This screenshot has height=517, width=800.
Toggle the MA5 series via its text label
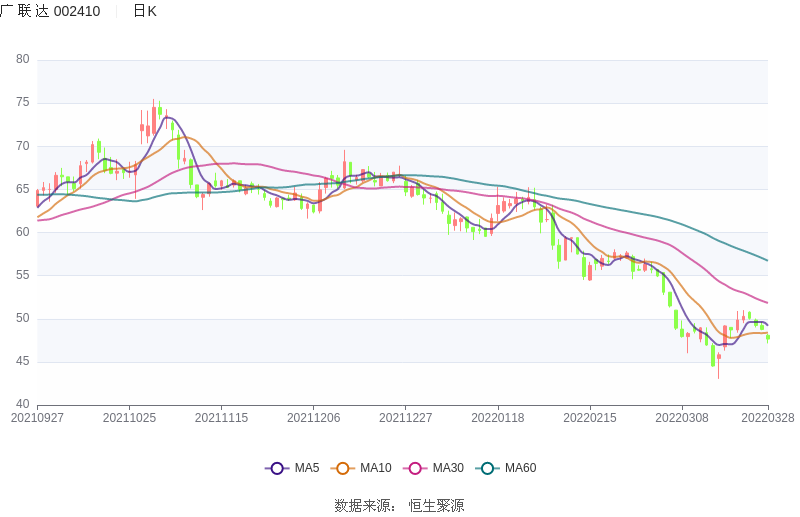306,468
